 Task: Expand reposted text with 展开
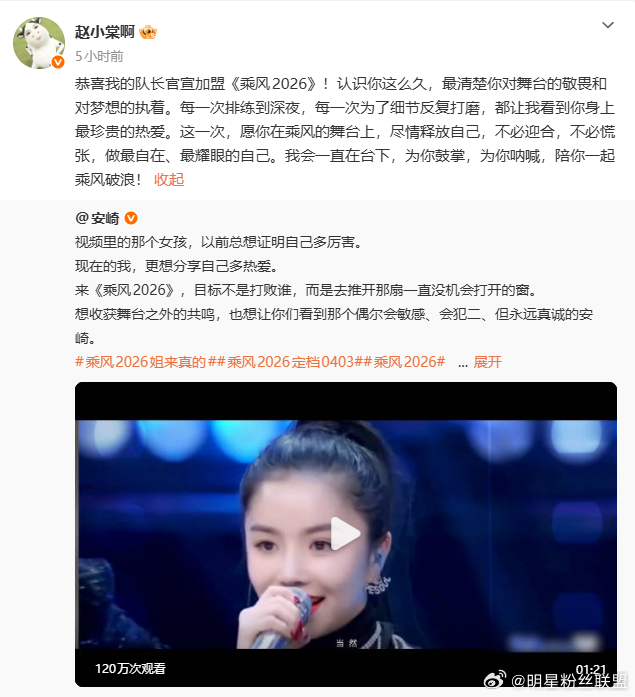point(487,362)
